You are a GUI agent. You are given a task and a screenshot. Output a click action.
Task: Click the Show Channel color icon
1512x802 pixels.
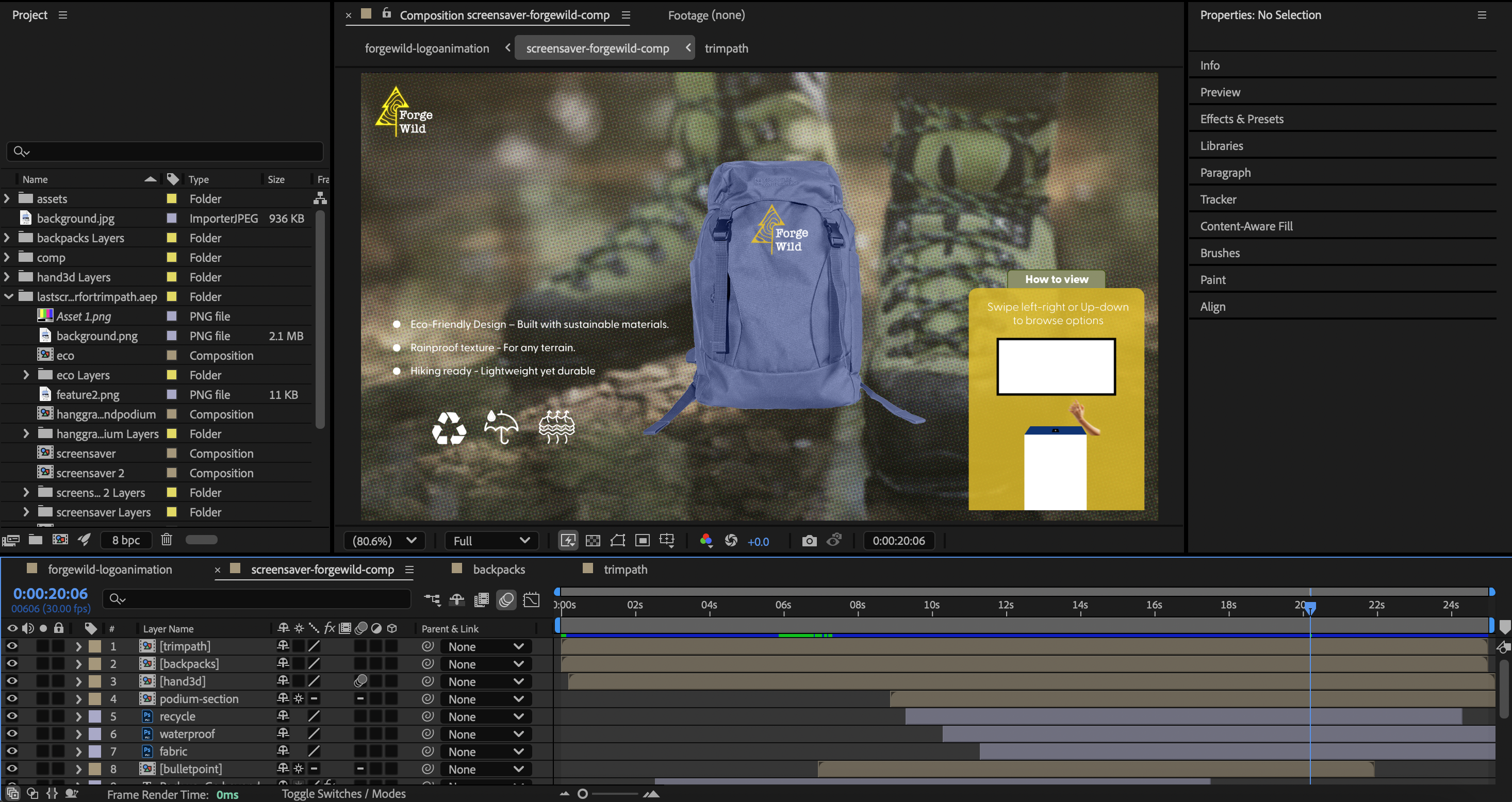tap(706, 541)
